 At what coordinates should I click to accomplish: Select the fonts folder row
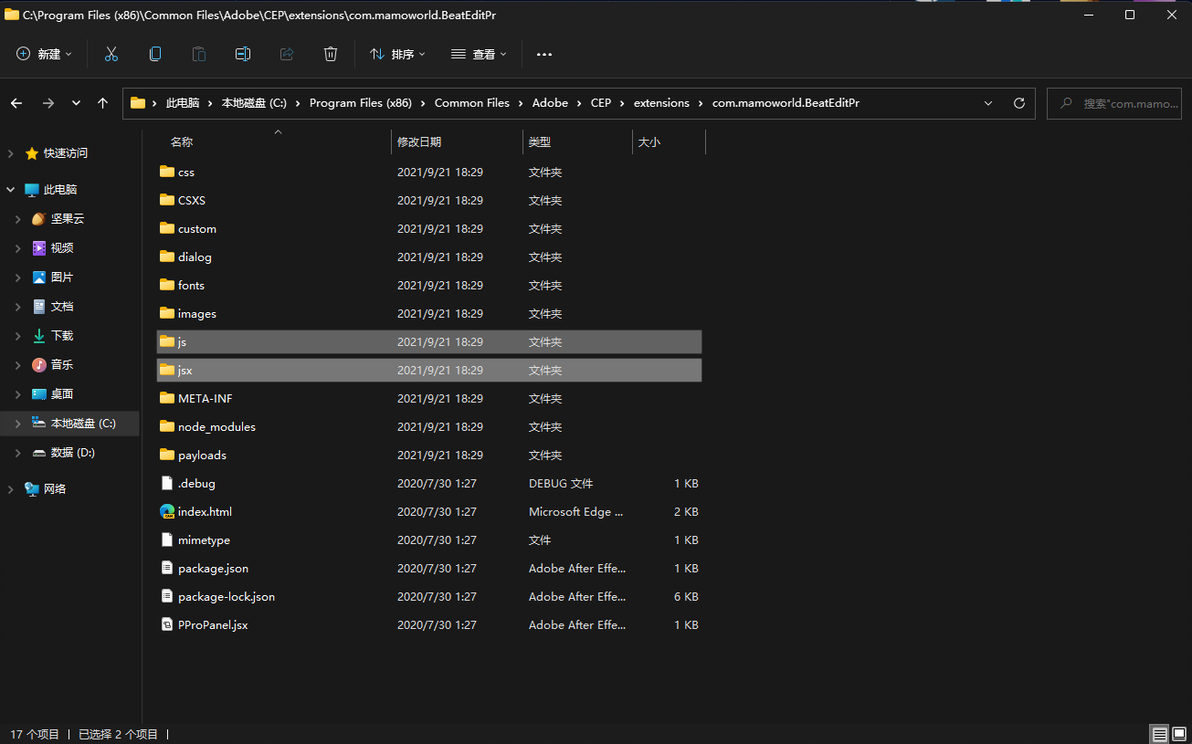(x=430, y=285)
